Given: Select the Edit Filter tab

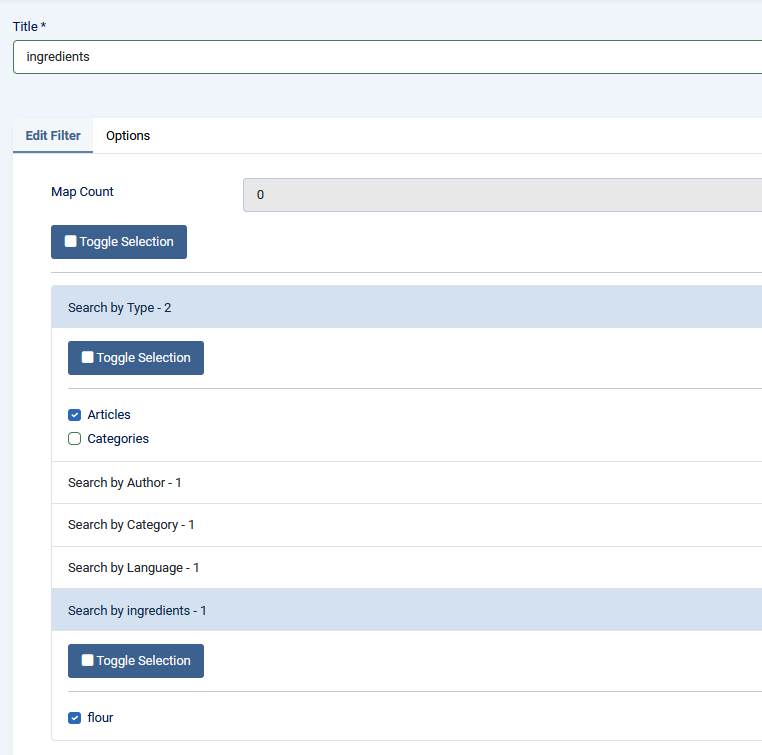Looking at the screenshot, I should [x=53, y=136].
